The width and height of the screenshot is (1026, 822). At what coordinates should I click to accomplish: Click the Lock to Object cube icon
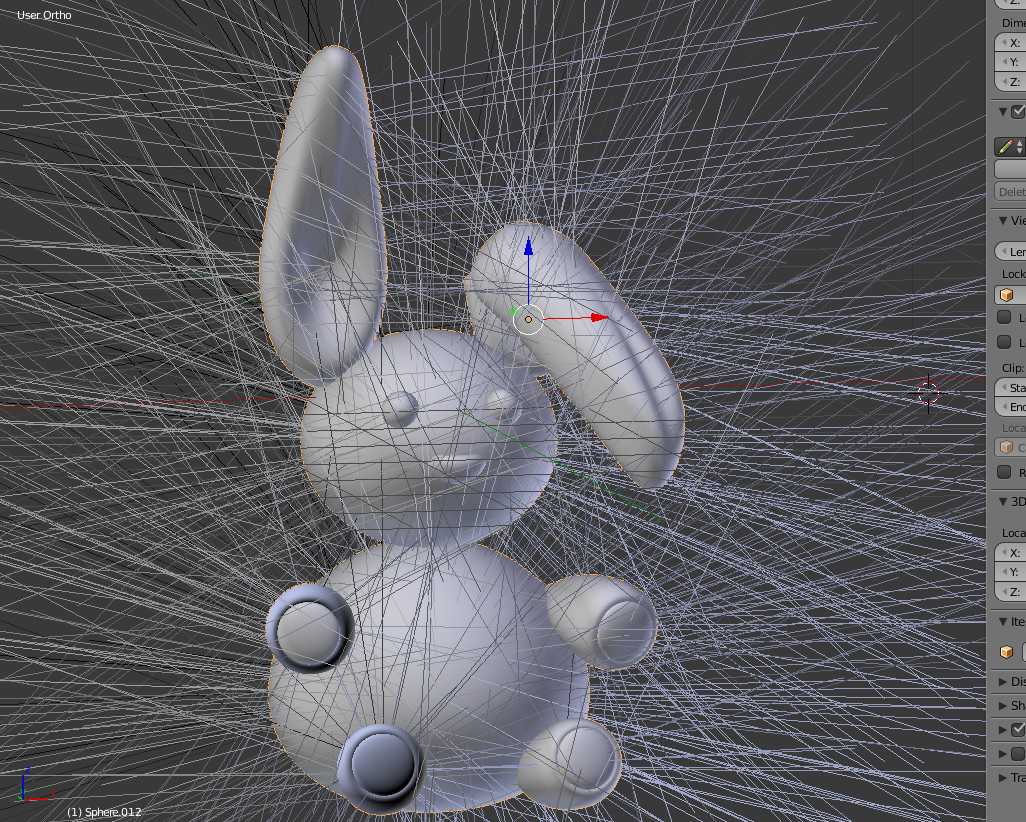click(x=1006, y=295)
